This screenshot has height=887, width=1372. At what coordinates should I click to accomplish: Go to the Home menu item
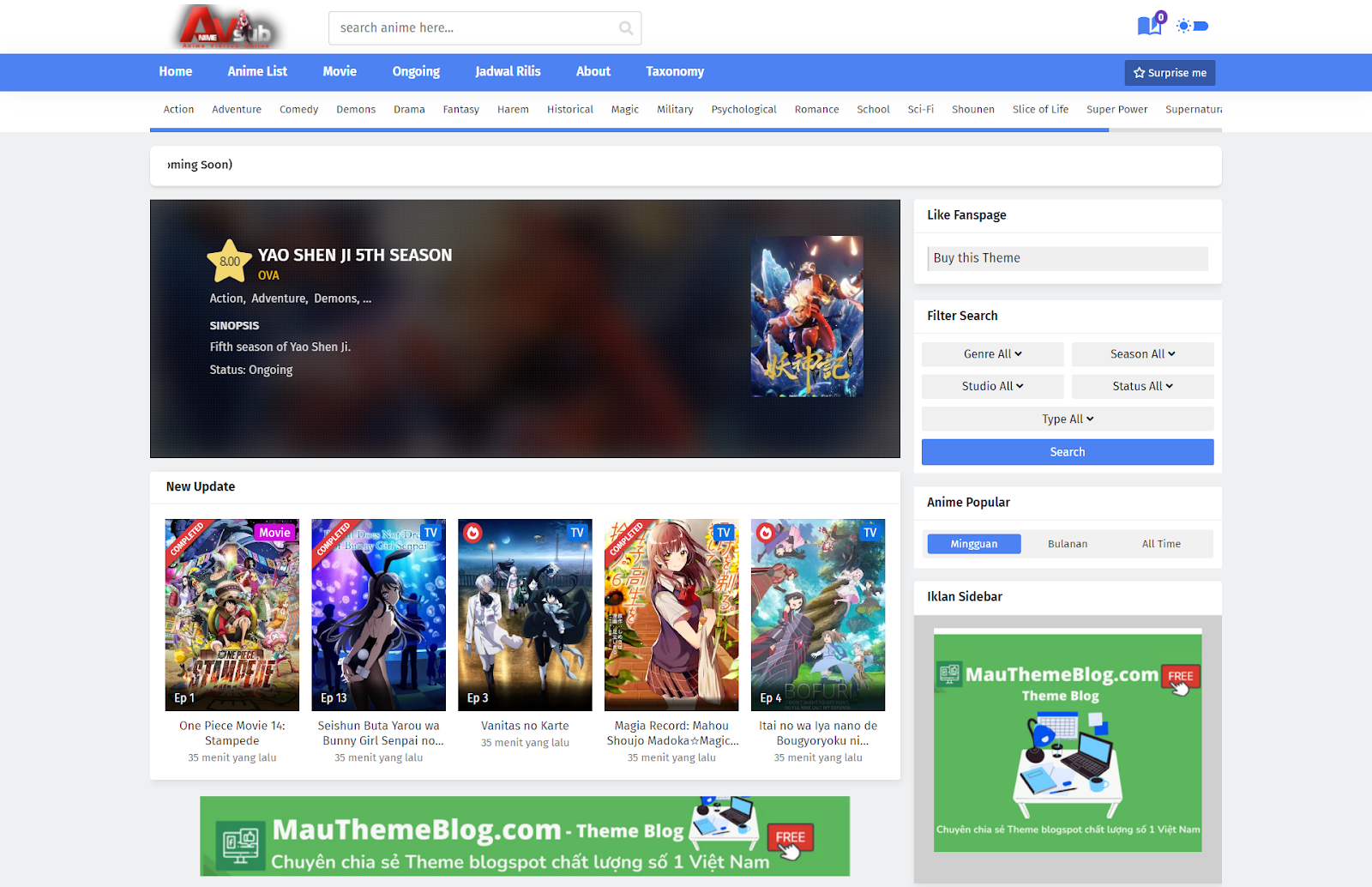click(176, 72)
